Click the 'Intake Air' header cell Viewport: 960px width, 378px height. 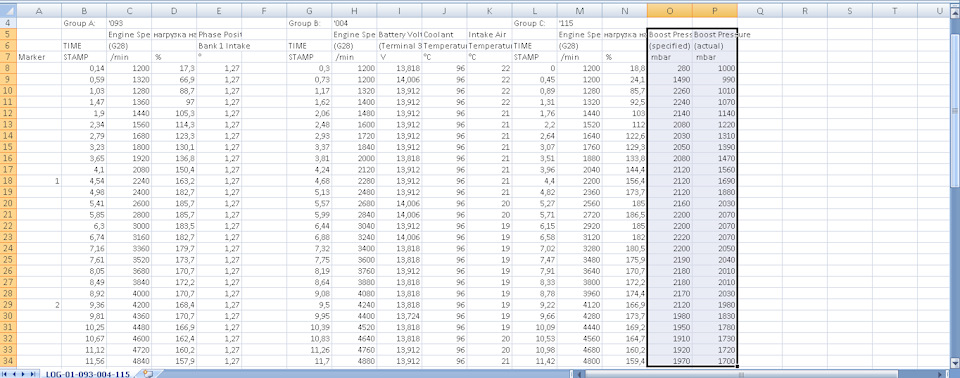coord(489,34)
